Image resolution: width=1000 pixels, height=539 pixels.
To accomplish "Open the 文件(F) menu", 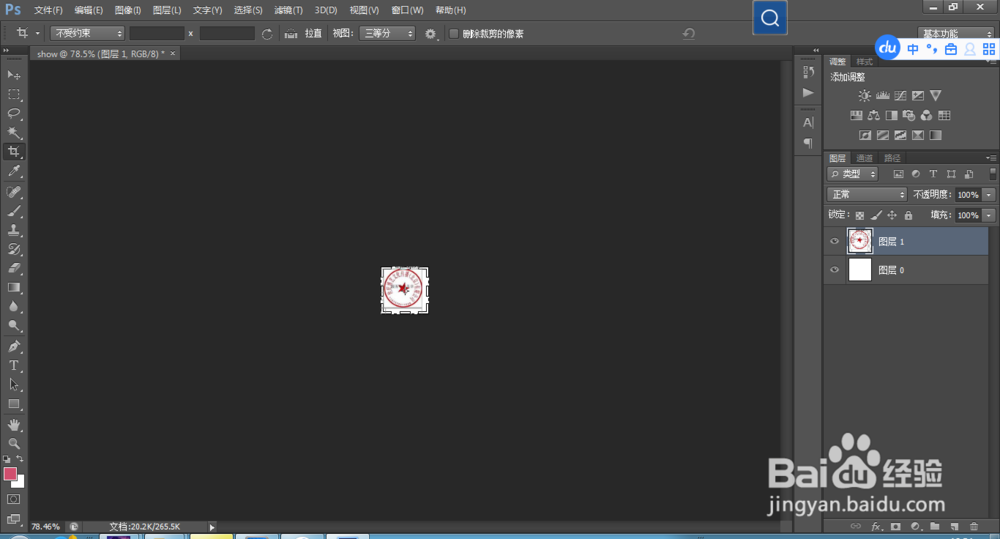I will pyautogui.click(x=48, y=10).
